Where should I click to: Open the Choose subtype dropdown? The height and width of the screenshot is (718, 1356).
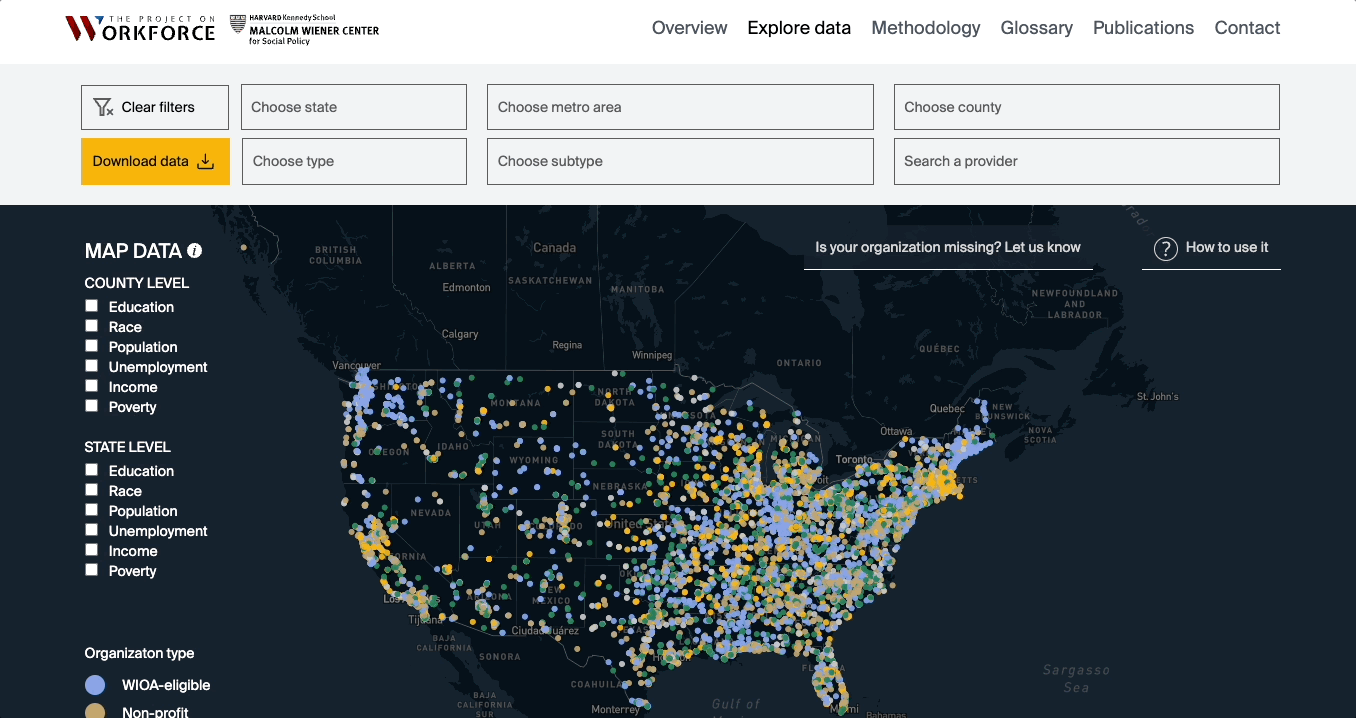click(679, 161)
